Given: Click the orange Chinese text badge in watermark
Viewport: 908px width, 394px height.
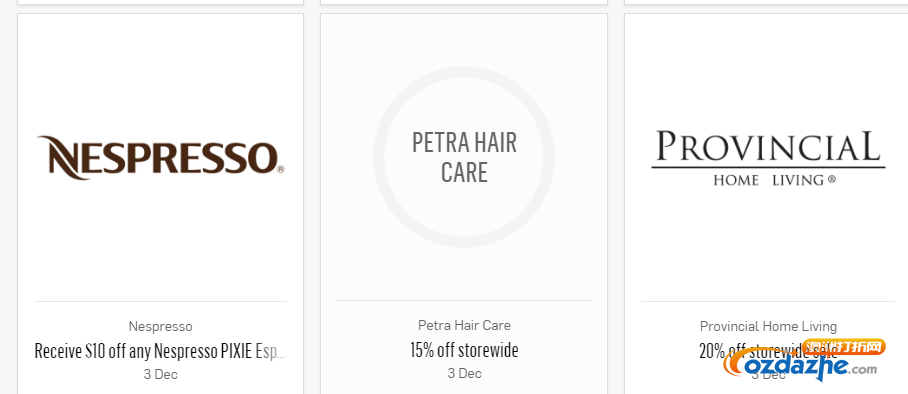Looking at the screenshot, I should [x=844, y=348].
